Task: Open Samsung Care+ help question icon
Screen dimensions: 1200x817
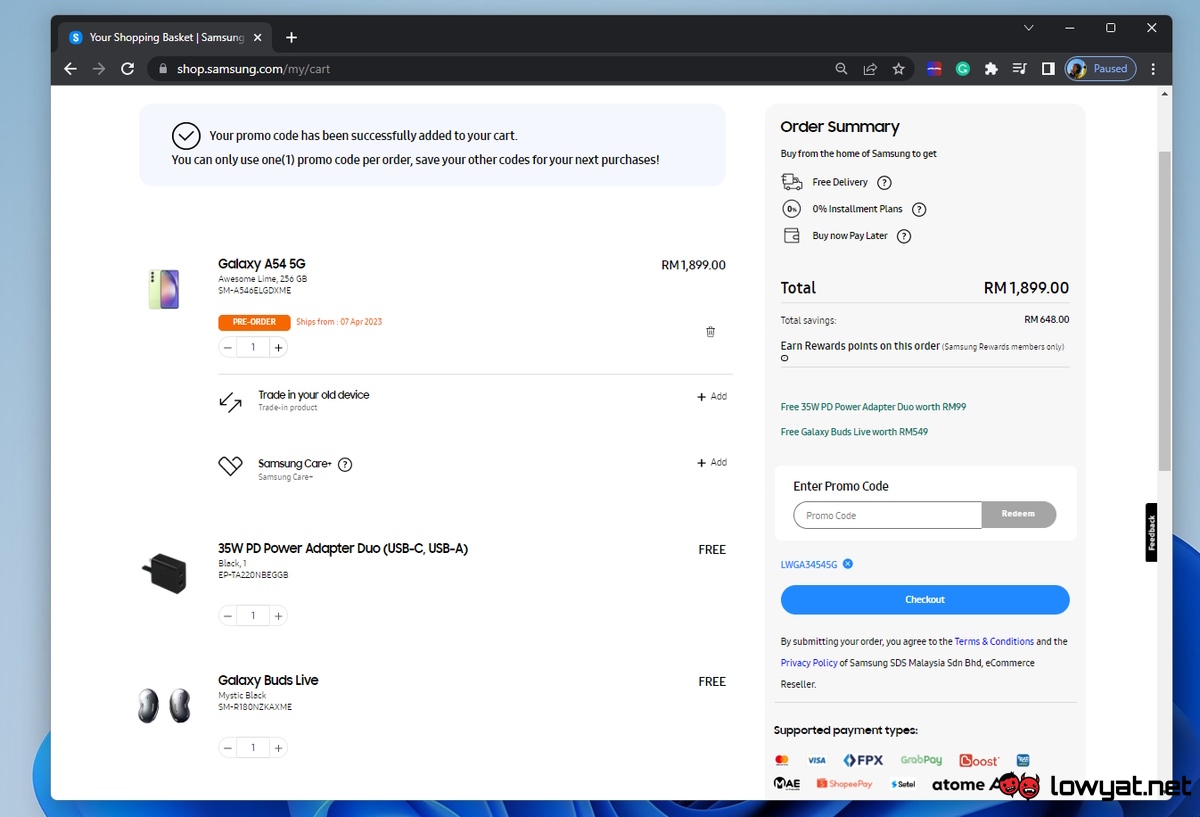Action: point(345,464)
